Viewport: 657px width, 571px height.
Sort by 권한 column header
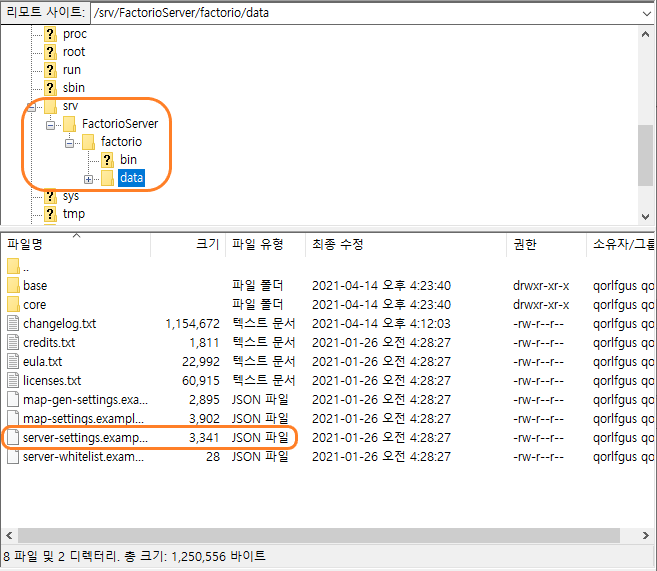click(546, 244)
